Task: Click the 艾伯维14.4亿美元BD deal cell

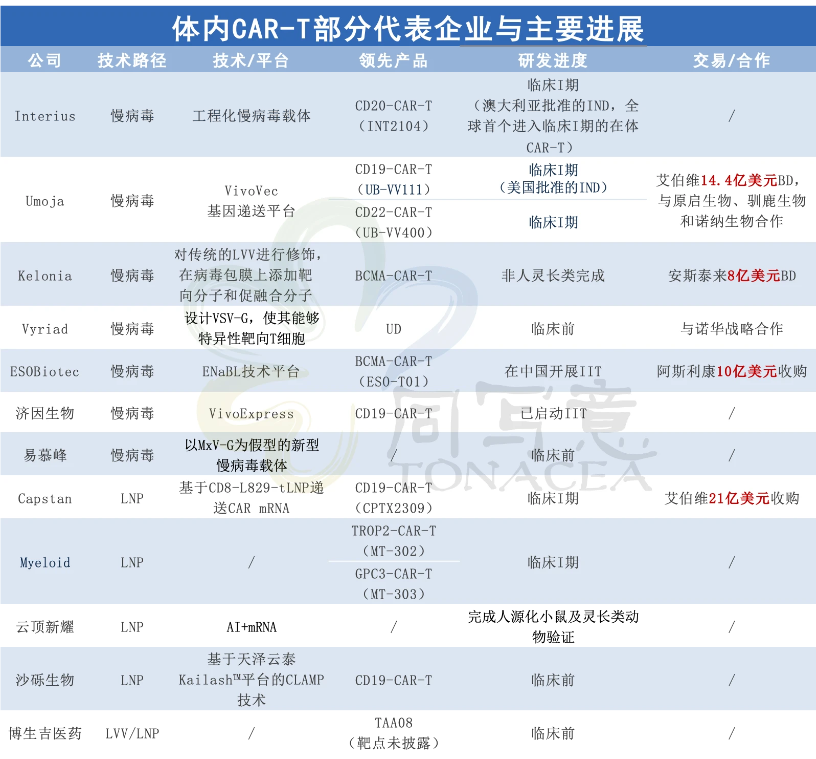Action: (x=731, y=200)
